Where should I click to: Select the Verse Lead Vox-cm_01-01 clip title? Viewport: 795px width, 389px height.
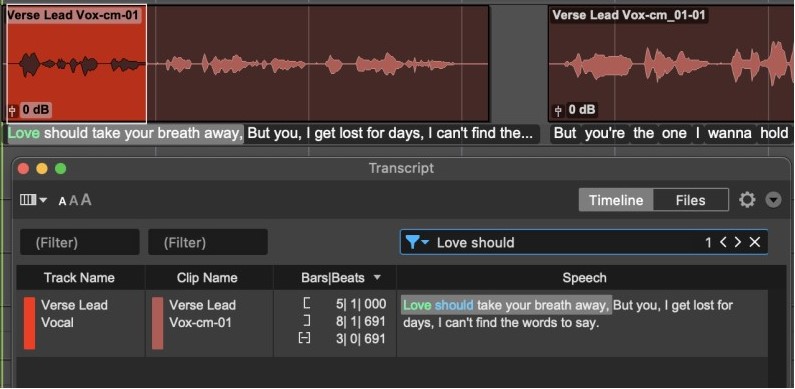629,15
